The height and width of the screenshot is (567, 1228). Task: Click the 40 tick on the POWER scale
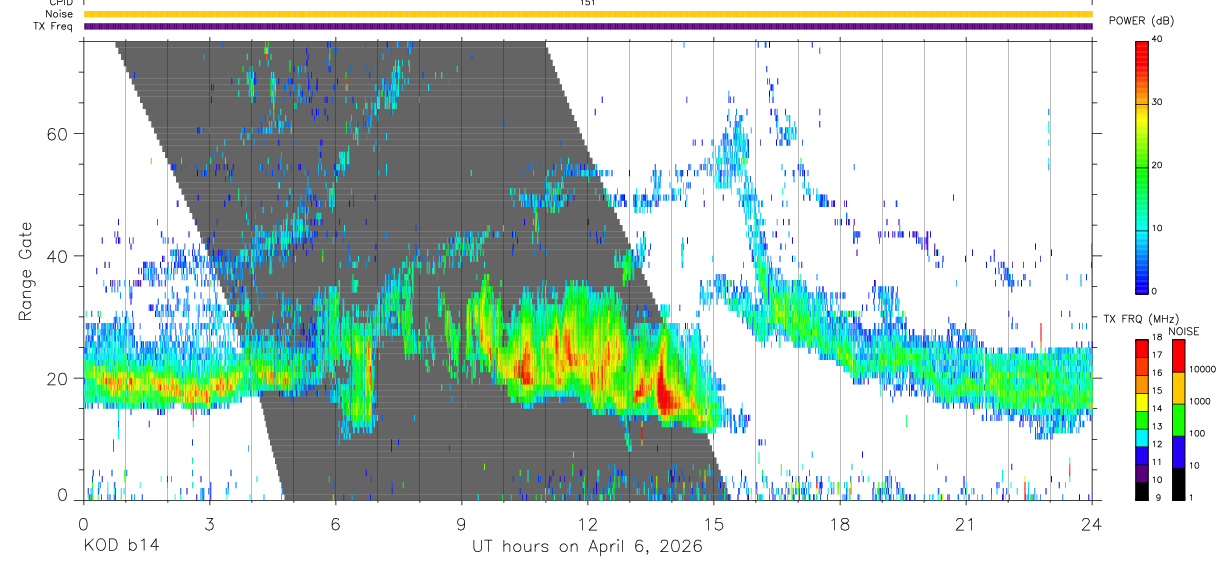[x=1158, y=40]
